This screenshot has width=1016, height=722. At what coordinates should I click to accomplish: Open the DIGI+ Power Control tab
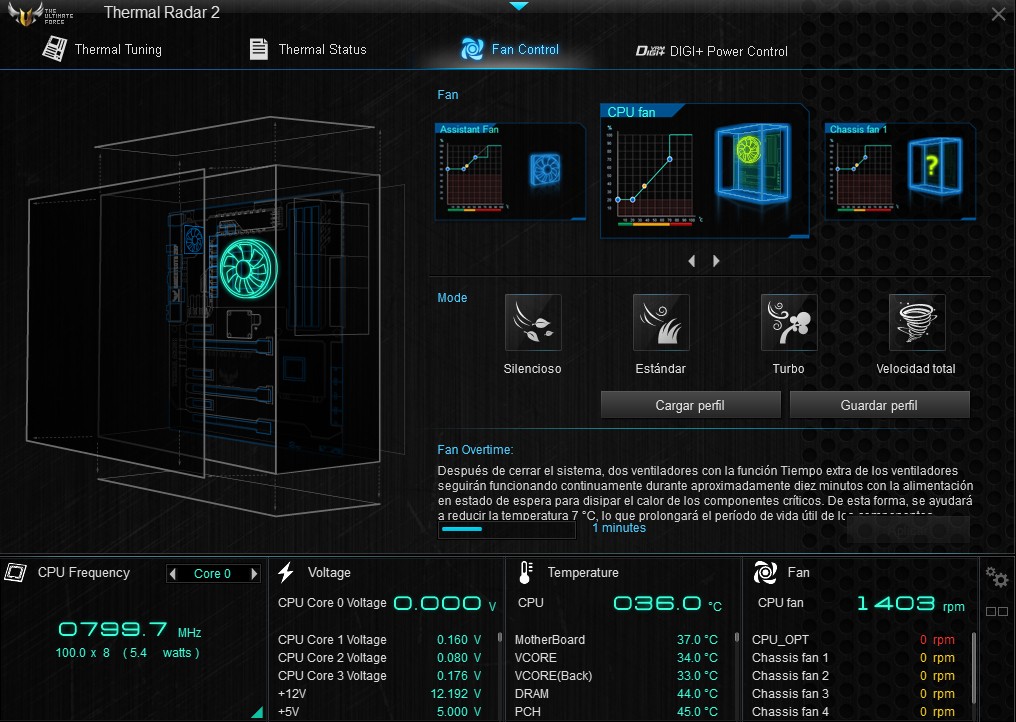tap(711, 51)
